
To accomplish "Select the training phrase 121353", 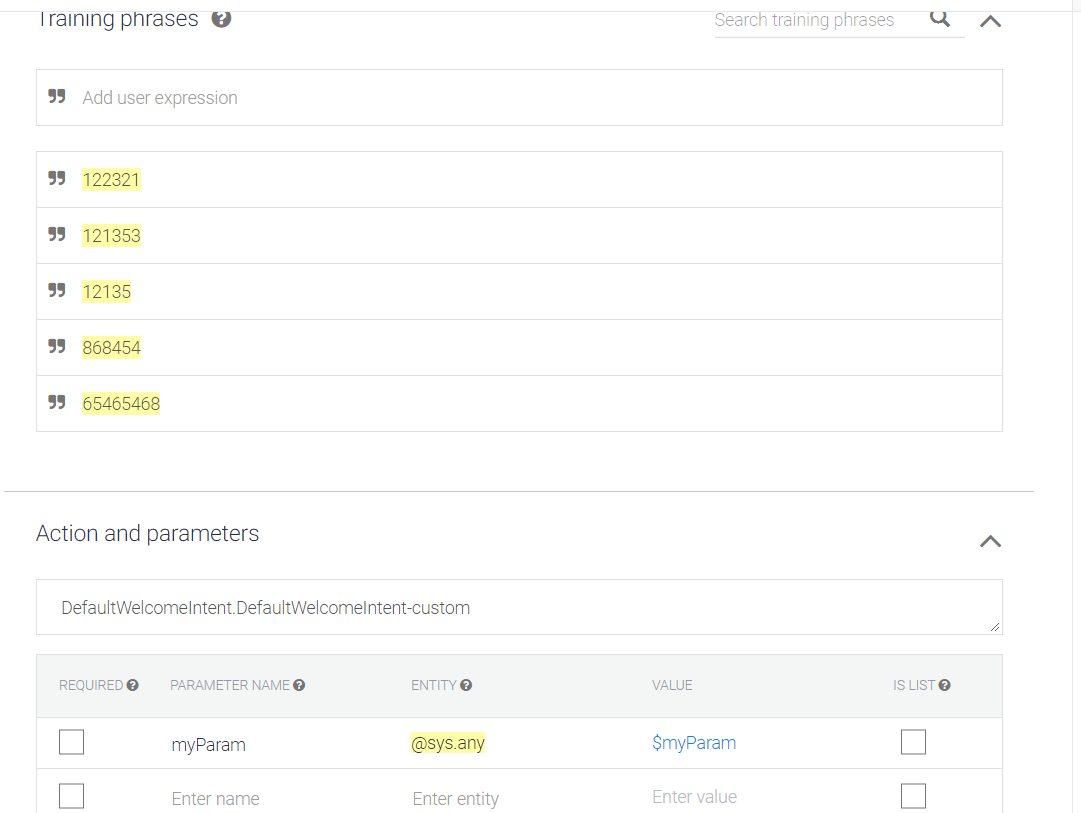I will (112, 236).
